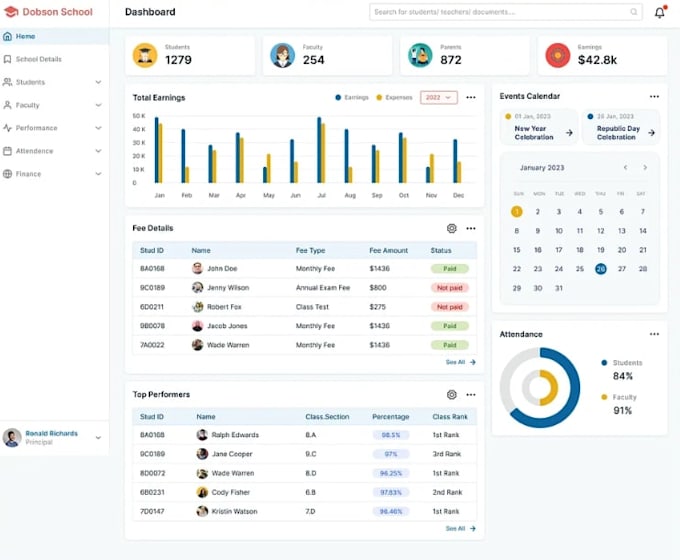Screen dimensions: 680x560
Task: Open Events Calendar three-dot menu
Action: pos(654,96)
